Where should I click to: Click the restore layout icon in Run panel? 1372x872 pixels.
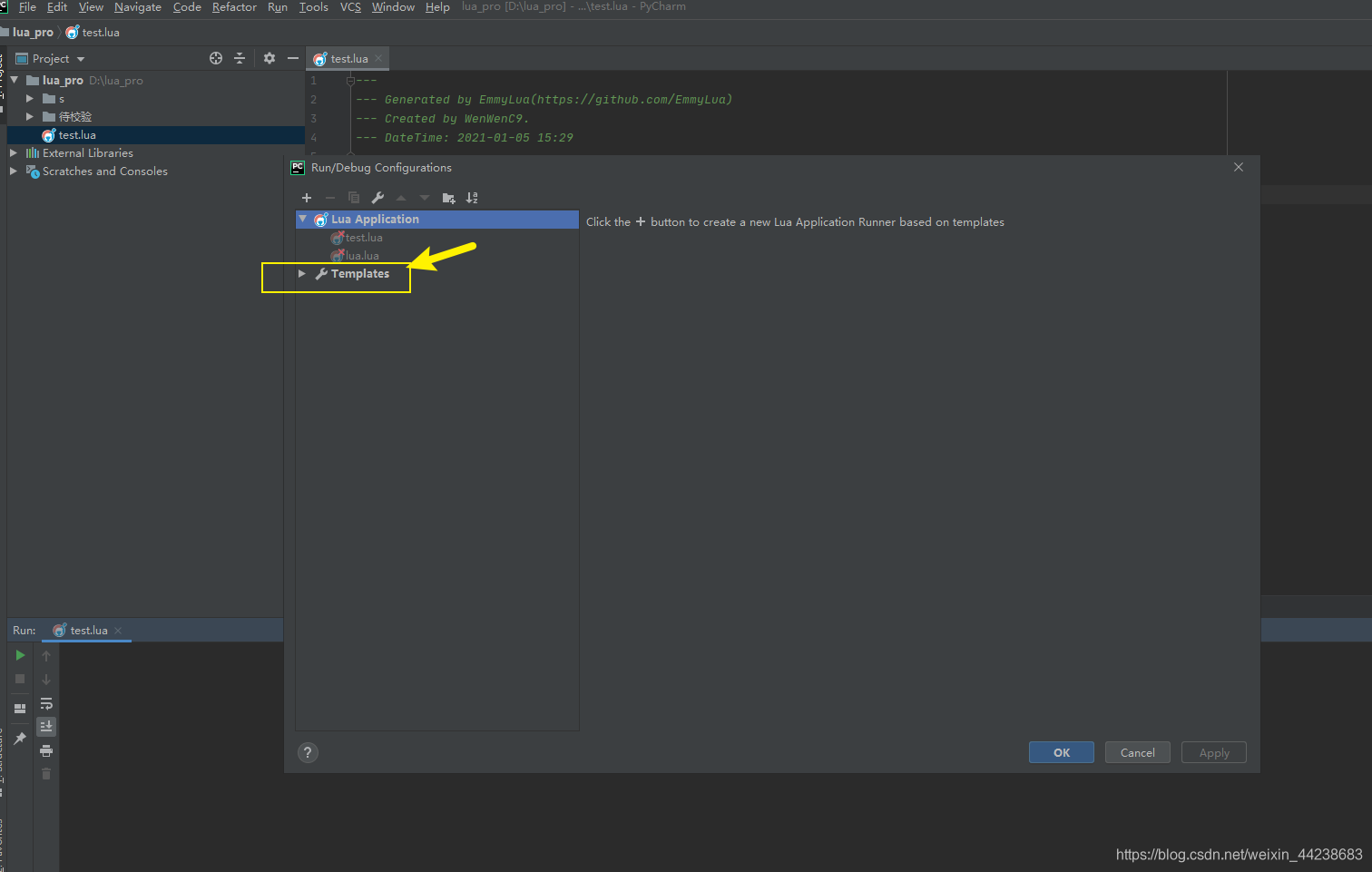pyautogui.click(x=20, y=709)
